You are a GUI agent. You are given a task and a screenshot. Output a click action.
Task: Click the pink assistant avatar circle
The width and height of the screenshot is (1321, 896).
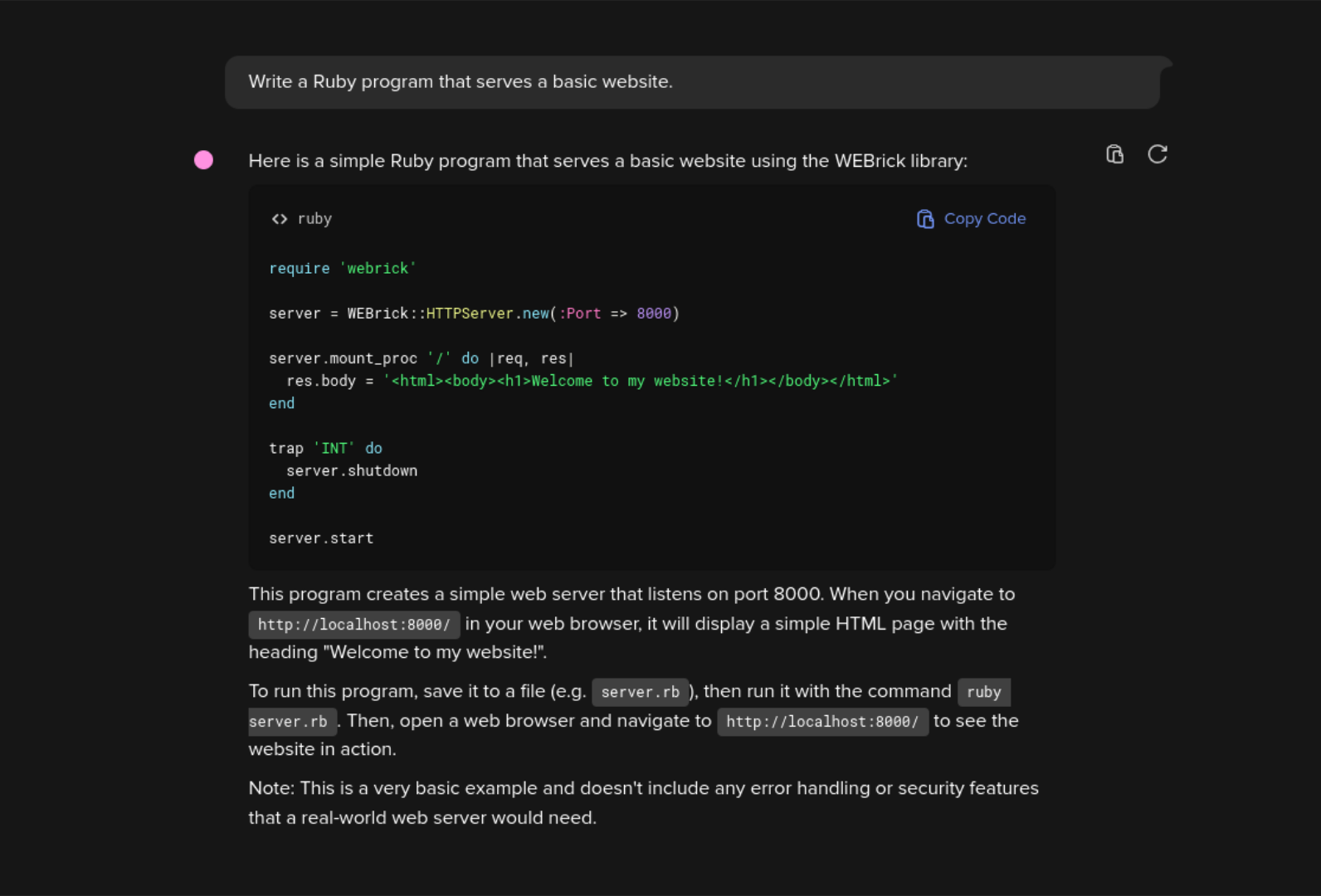tap(203, 160)
